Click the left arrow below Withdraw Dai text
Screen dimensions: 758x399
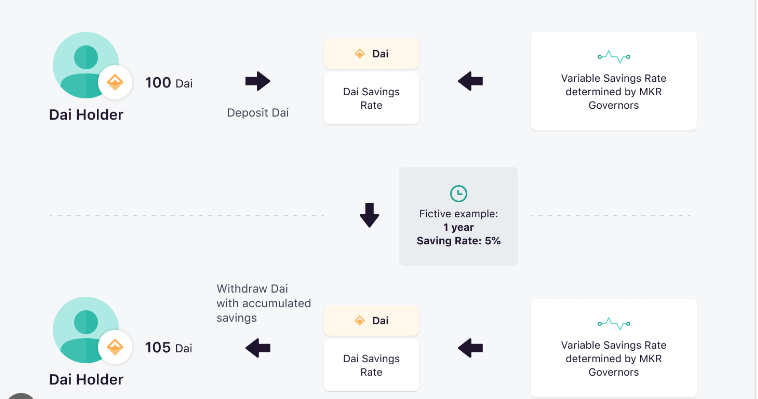pyautogui.click(x=258, y=348)
